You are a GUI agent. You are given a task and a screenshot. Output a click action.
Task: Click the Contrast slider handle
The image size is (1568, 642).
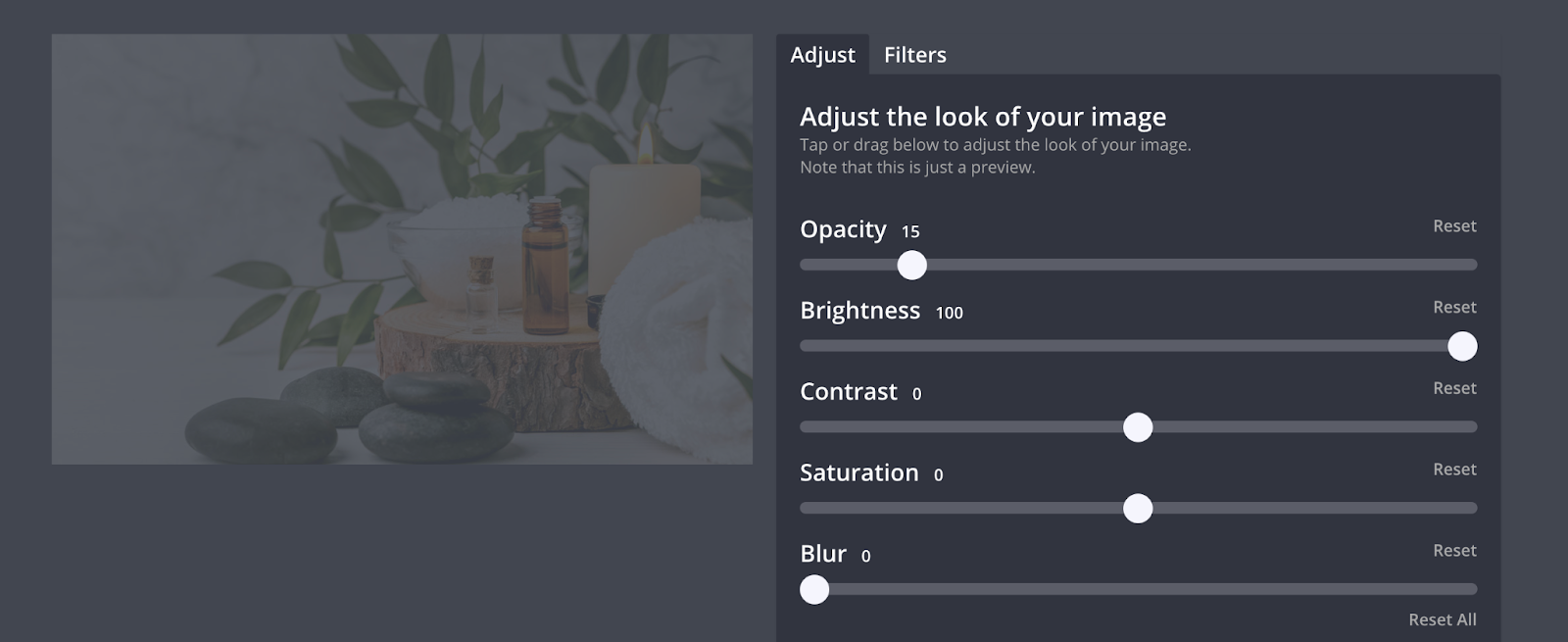tap(1137, 427)
